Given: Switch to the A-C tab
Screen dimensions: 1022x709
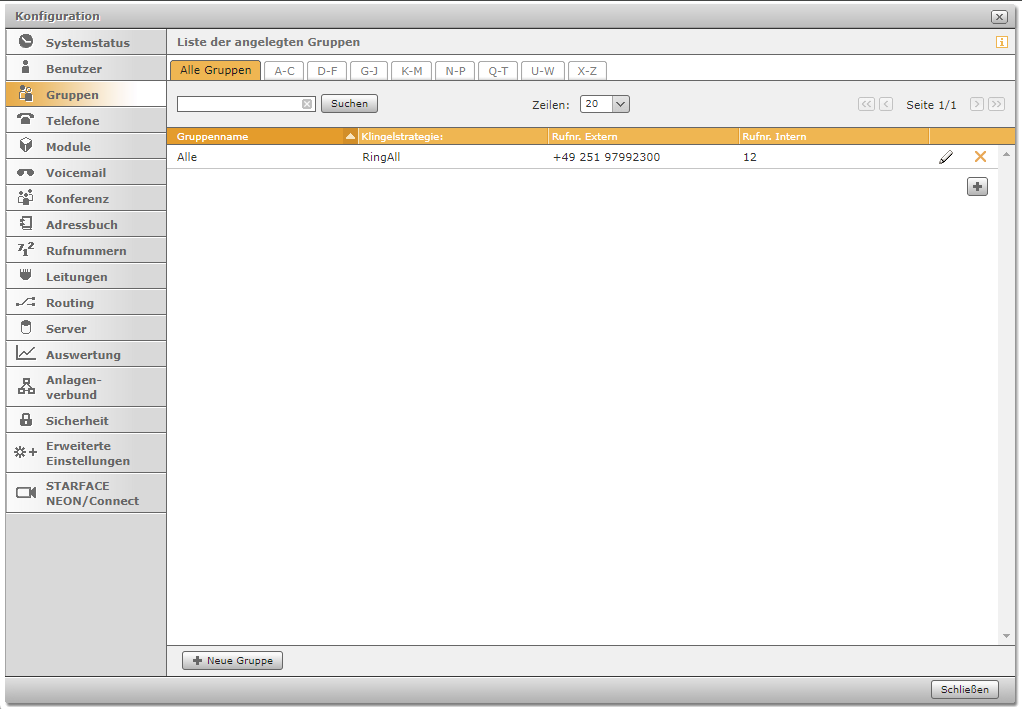Looking at the screenshot, I should [x=284, y=71].
